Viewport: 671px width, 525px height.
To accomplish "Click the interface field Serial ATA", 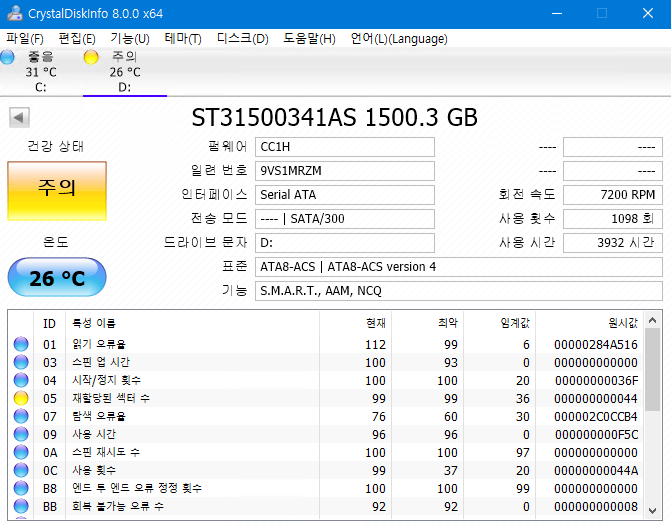I will (345, 195).
